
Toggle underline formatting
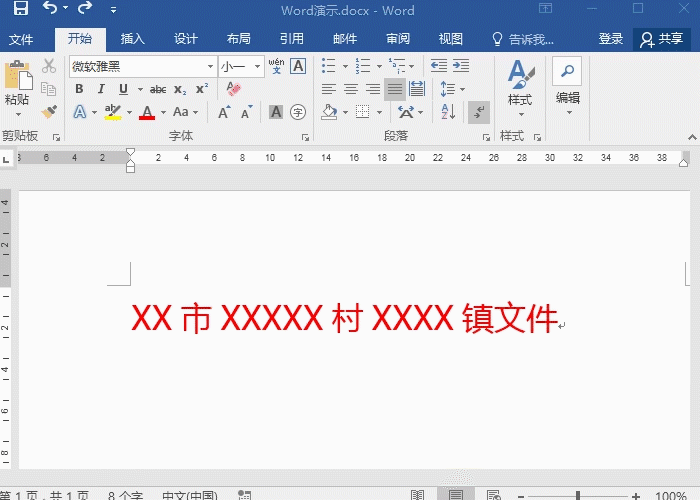coord(123,89)
